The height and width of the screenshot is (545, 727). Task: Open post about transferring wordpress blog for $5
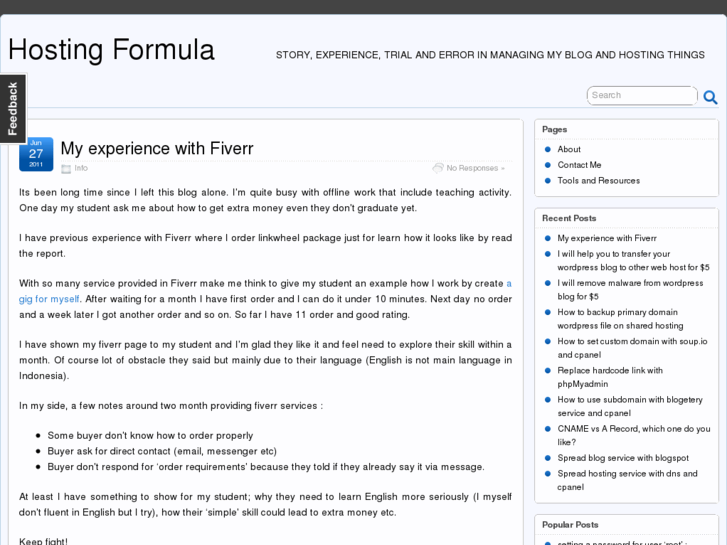[x=633, y=261]
